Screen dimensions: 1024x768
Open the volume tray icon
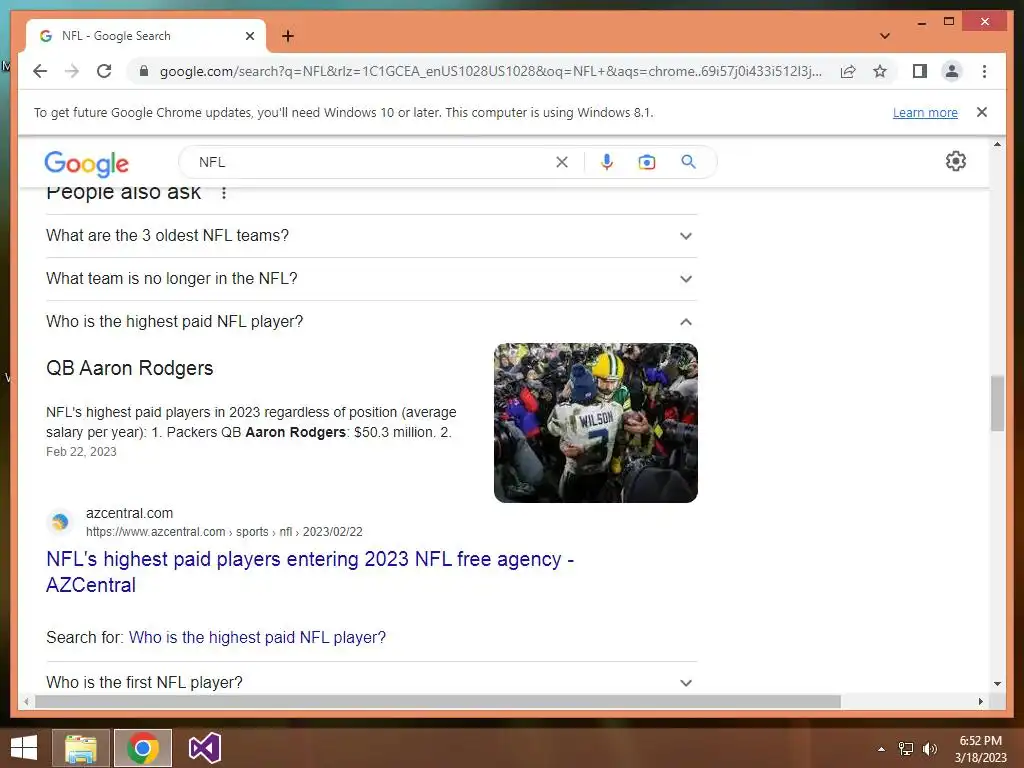[x=929, y=749]
